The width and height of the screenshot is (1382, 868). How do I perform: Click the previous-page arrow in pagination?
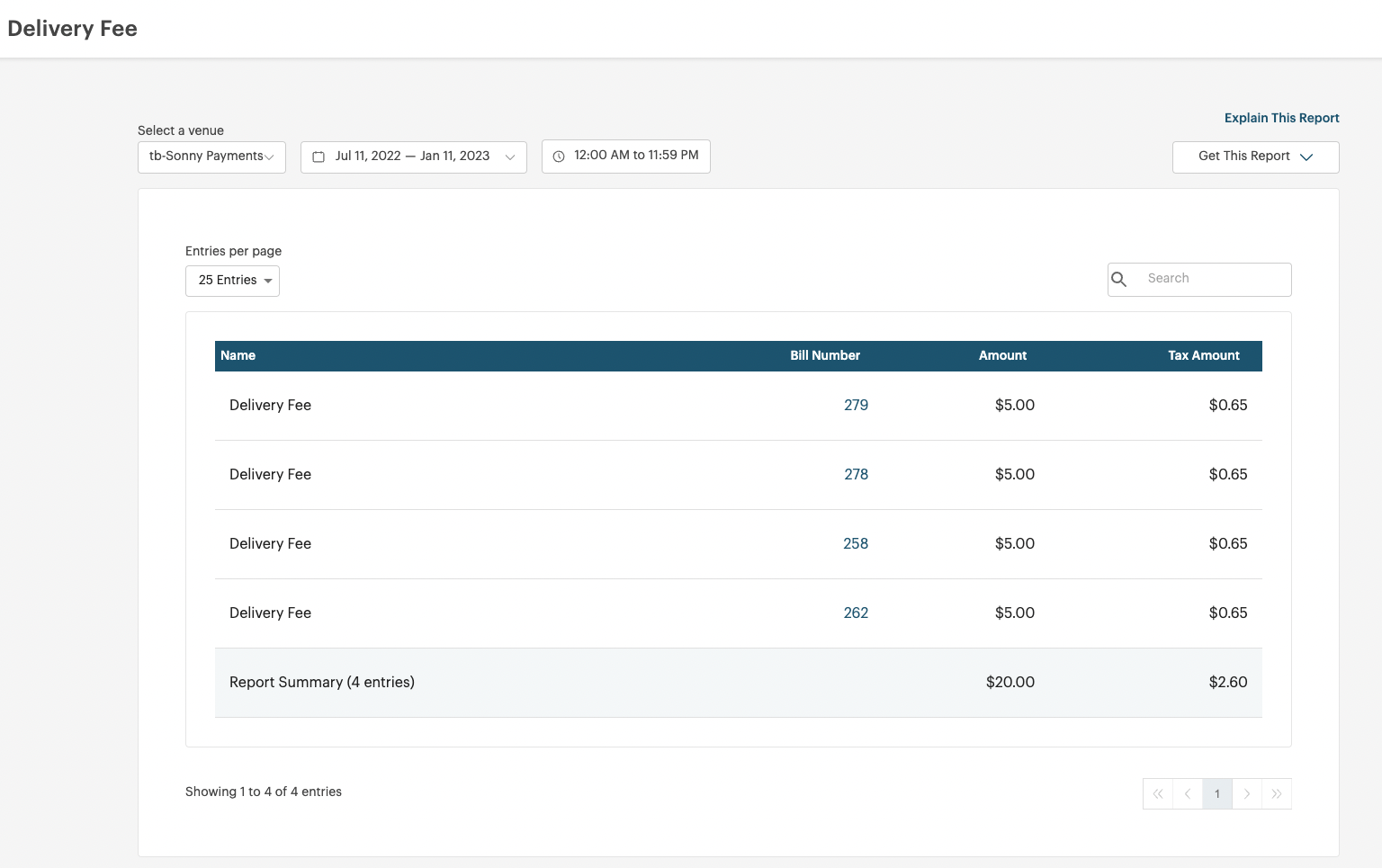tap(1187, 793)
